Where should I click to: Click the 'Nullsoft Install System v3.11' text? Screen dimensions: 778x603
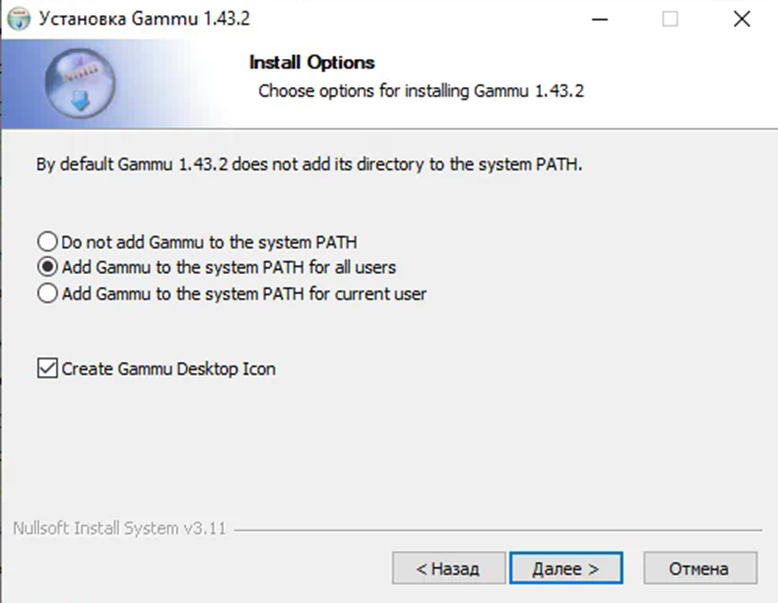point(119,528)
